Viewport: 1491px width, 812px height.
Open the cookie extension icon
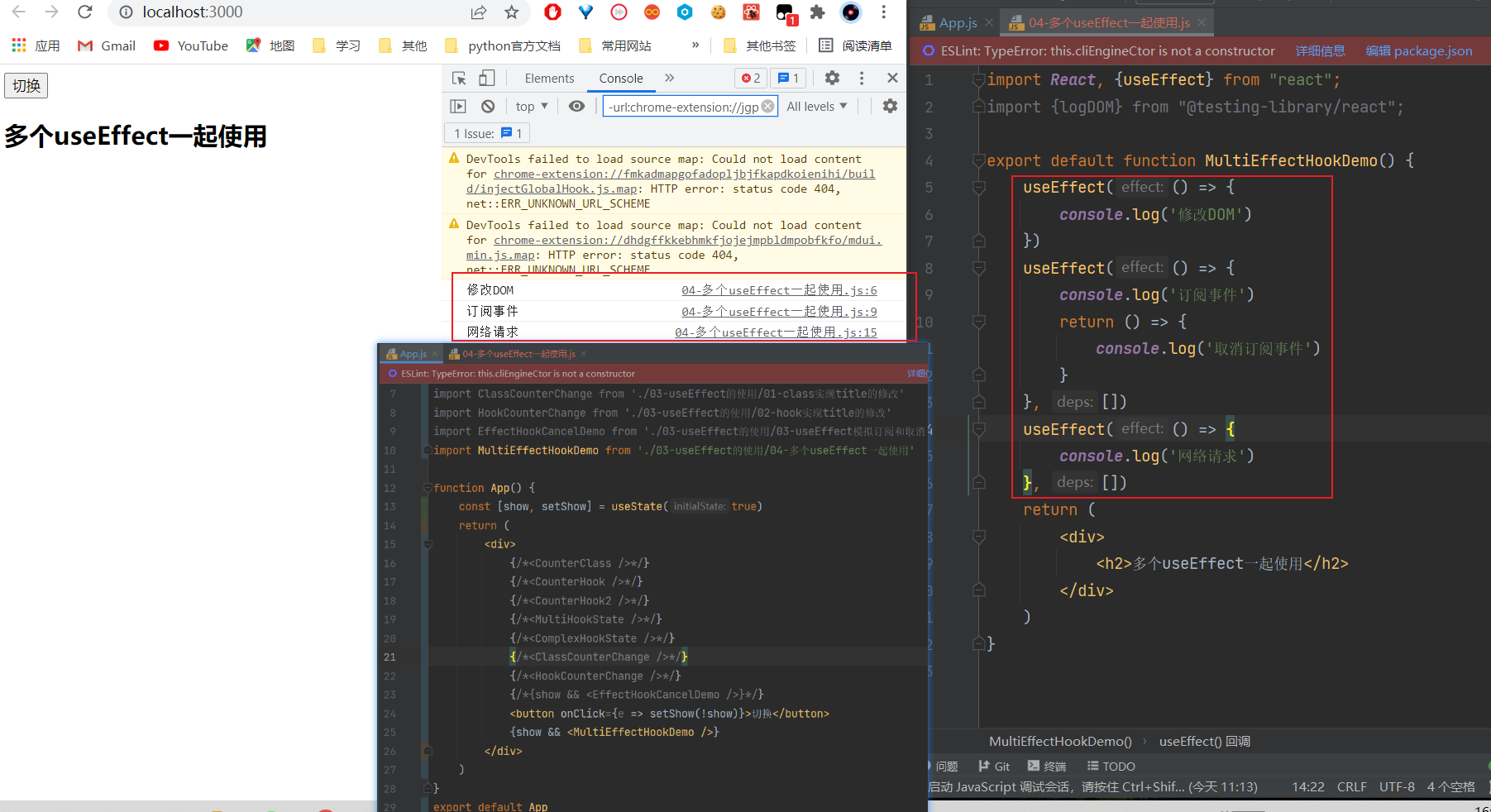[718, 12]
